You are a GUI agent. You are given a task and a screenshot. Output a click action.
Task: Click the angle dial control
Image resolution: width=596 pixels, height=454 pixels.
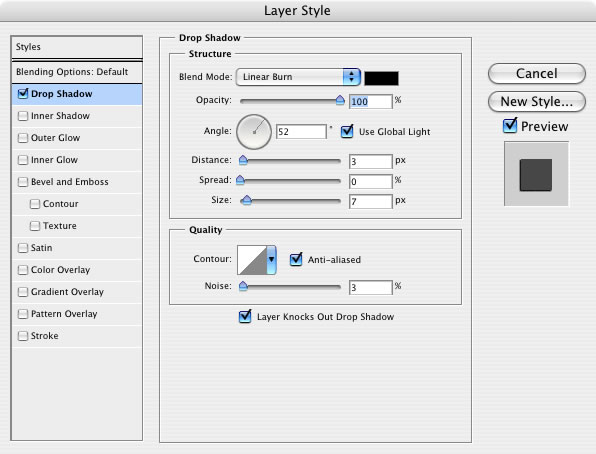[x=254, y=132]
